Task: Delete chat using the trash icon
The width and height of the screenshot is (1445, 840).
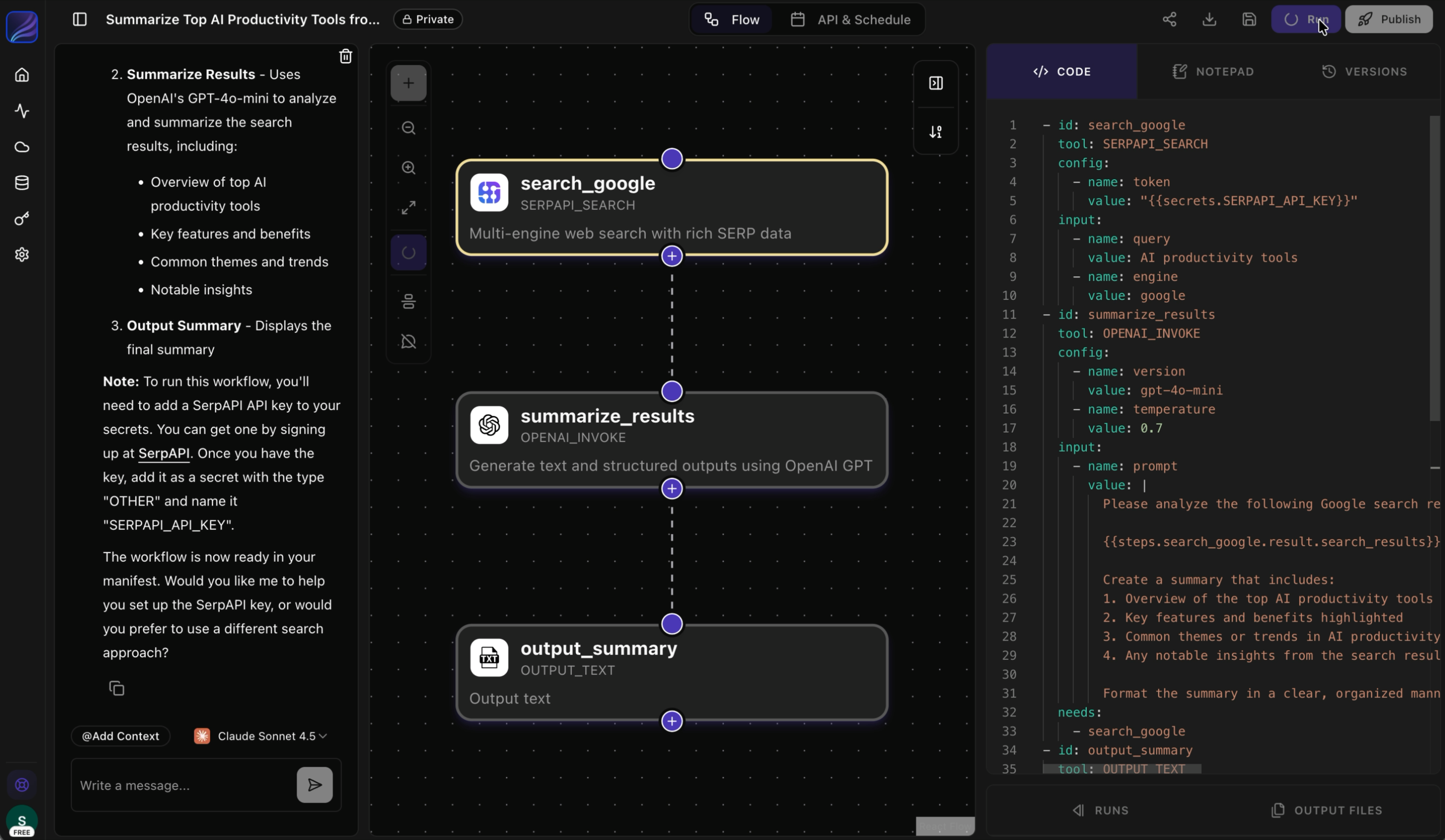Action: (345, 56)
